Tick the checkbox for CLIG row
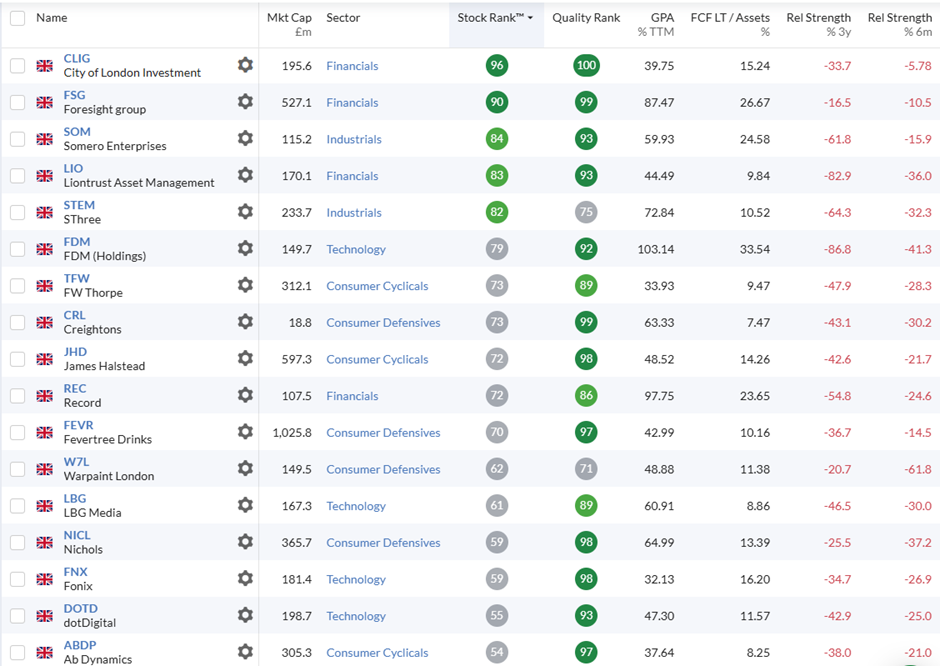The image size is (940, 666). pyautogui.click(x=17, y=65)
